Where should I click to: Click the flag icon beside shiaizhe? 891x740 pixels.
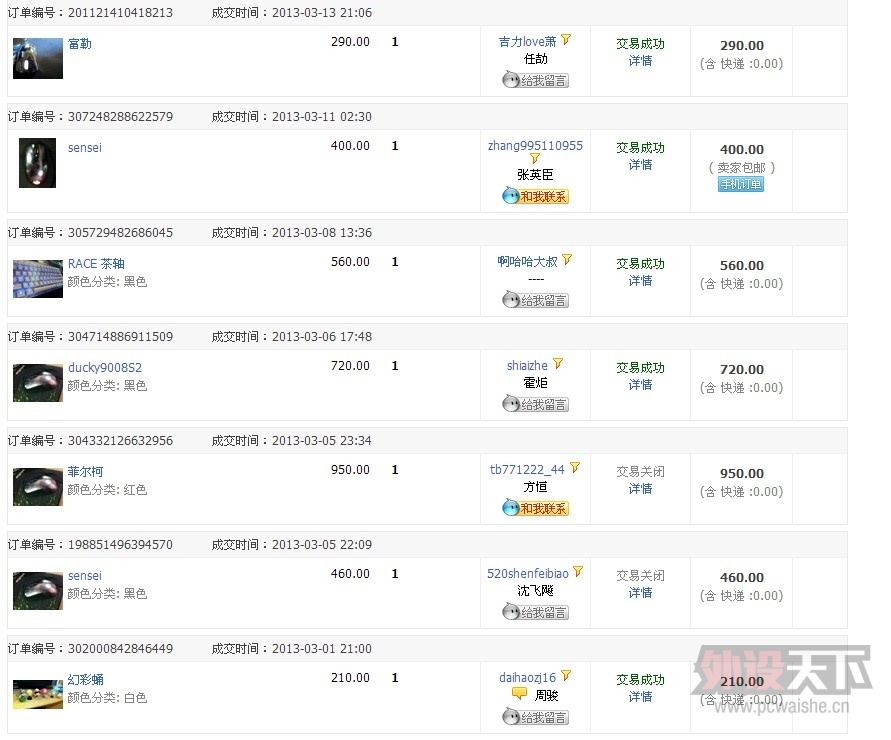point(558,364)
